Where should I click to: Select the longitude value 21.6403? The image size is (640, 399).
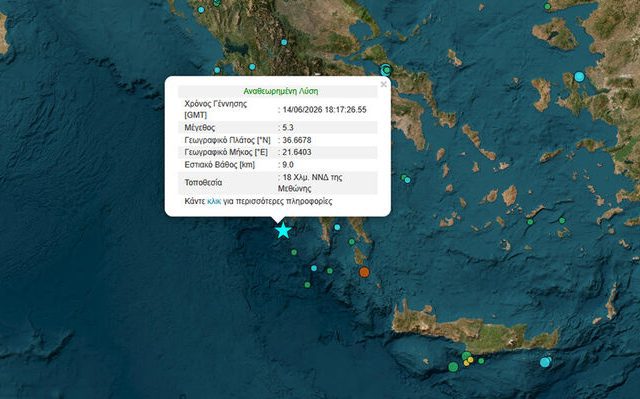[x=297, y=152]
